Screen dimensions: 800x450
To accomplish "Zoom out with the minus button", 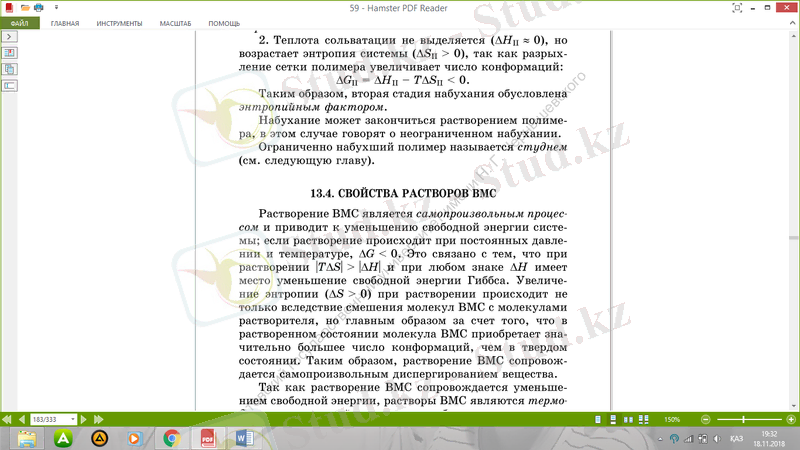I will click(x=706, y=419).
